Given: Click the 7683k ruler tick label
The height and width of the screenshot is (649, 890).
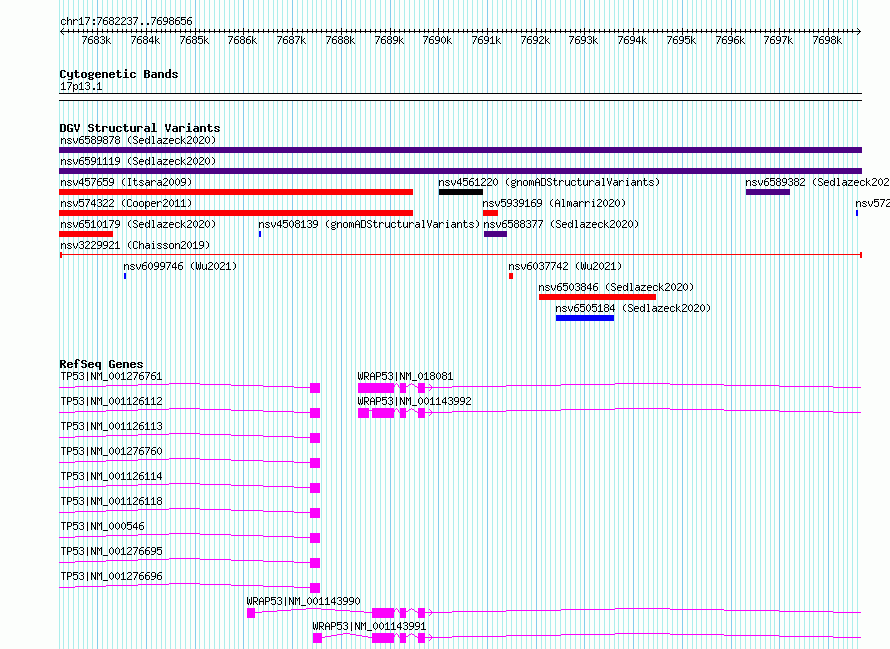Looking at the screenshot, I should coord(96,40).
